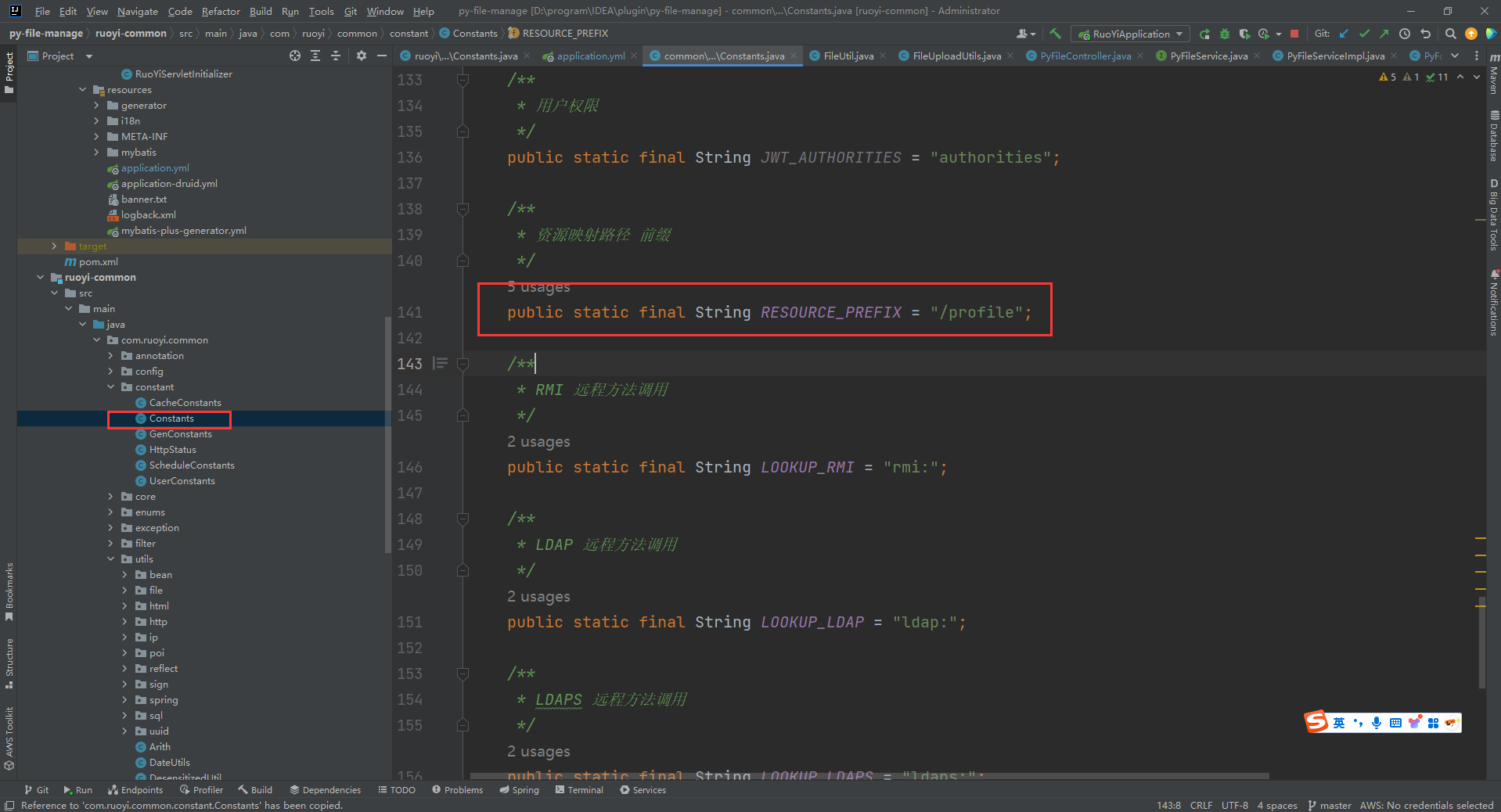
Task: Update project via Git blue arrow
Action: (1344, 34)
